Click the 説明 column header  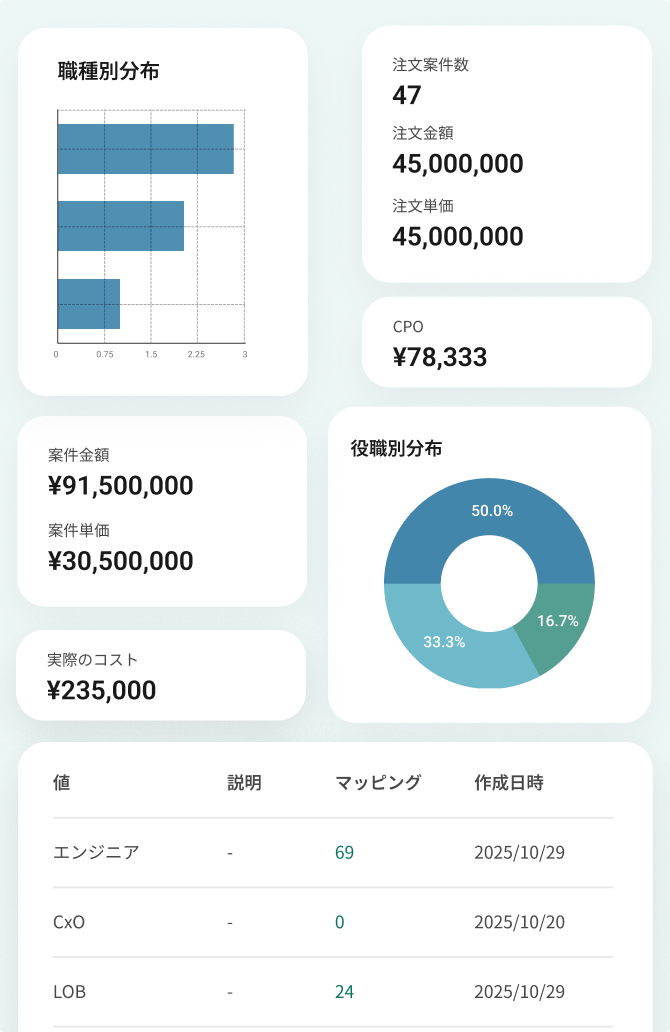(244, 783)
